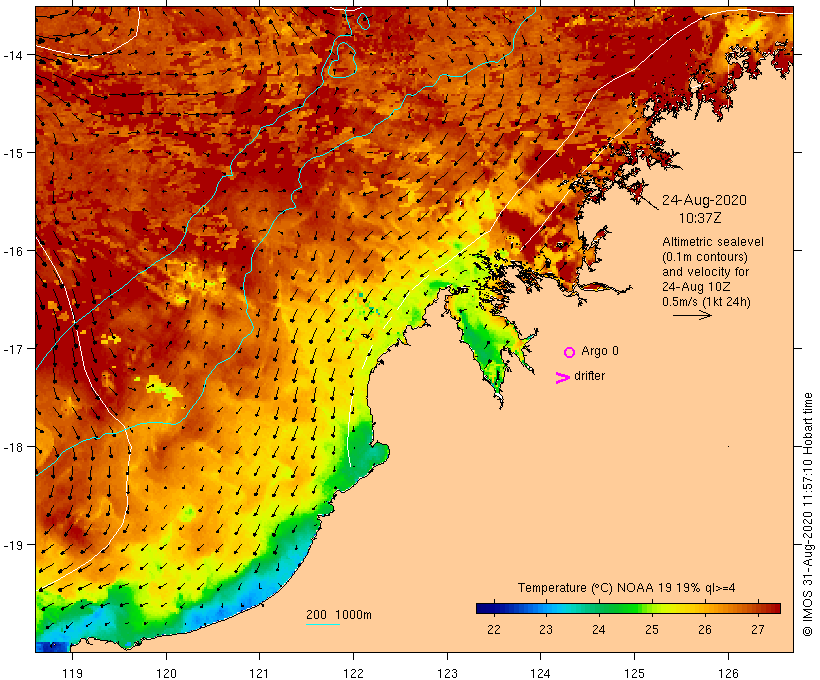Click the longitude label 121
Viewport: 820px width, 680px height.
pyautogui.click(x=259, y=673)
